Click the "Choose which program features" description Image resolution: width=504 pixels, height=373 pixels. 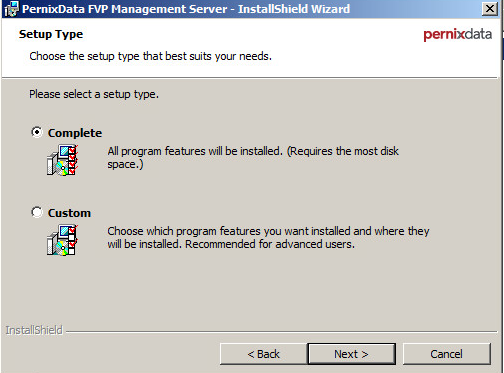coord(268,238)
